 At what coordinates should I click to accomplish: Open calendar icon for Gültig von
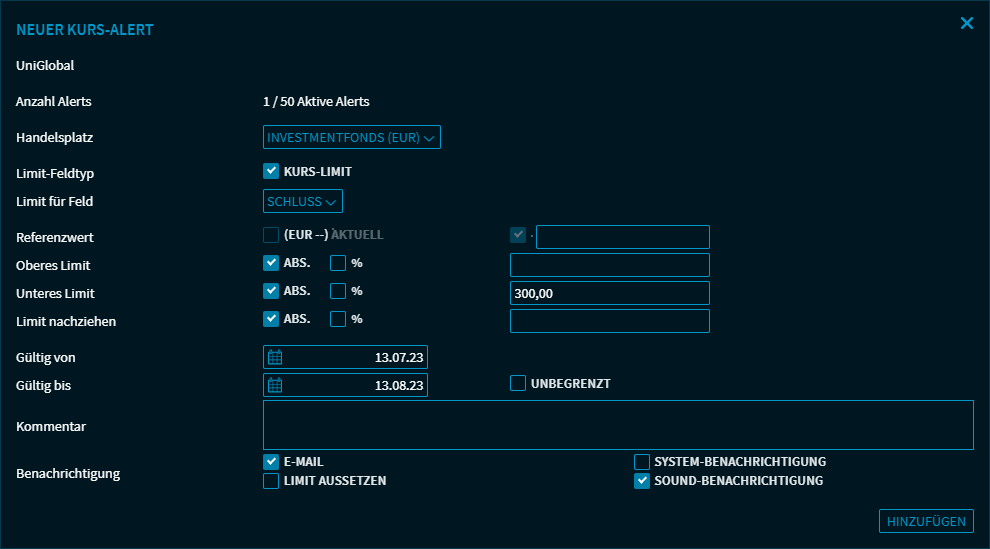[x=275, y=357]
